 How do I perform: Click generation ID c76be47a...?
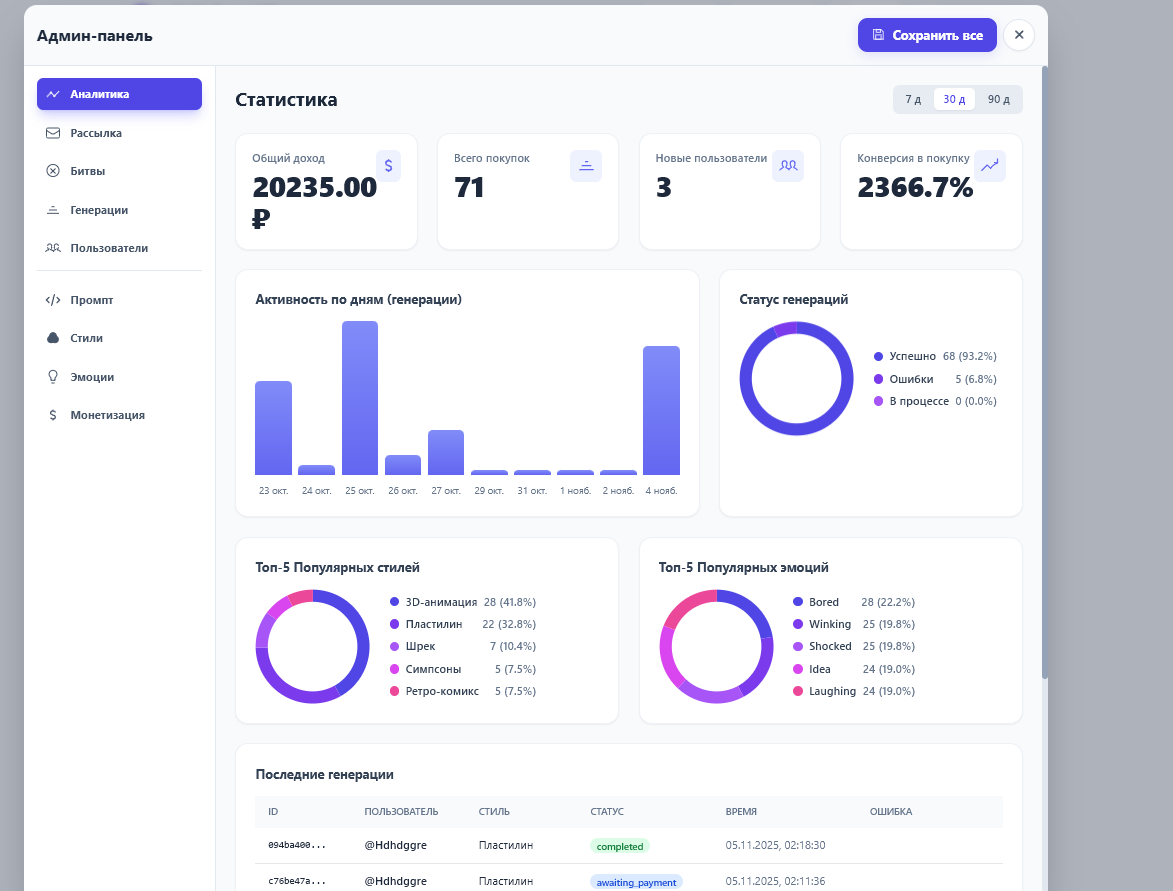tap(297, 881)
